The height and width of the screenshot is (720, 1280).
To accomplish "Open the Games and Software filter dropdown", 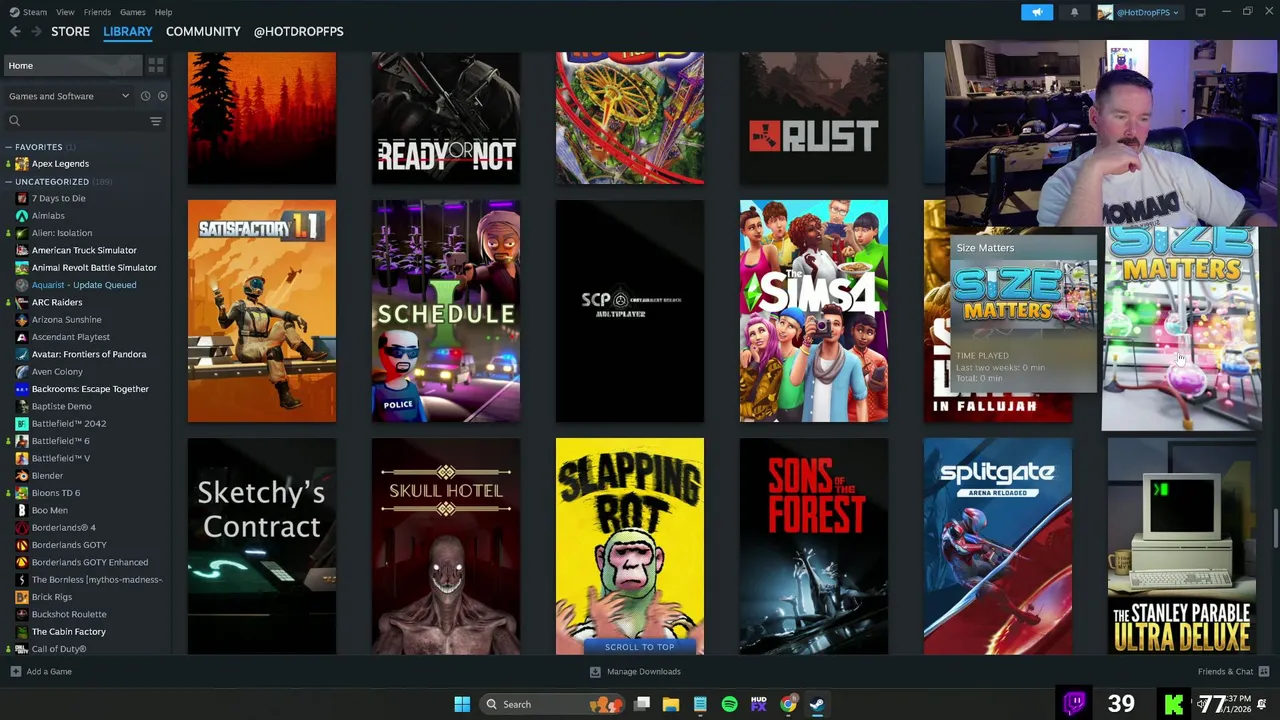I will (69, 96).
